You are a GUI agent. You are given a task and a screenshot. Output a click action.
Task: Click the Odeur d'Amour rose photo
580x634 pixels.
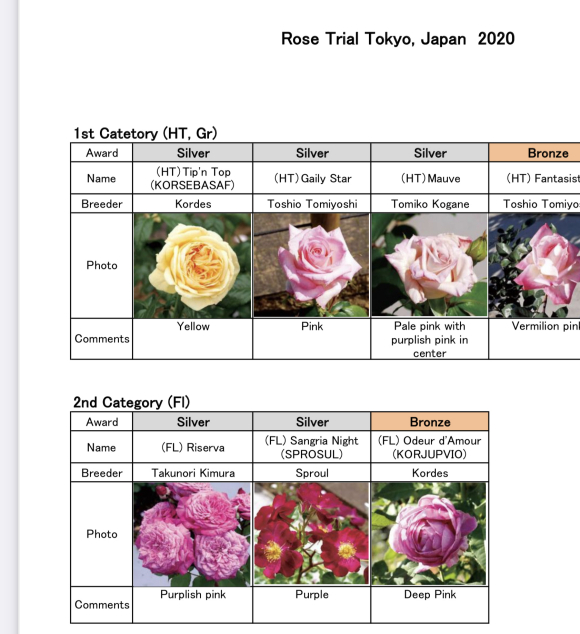point(429,533)
